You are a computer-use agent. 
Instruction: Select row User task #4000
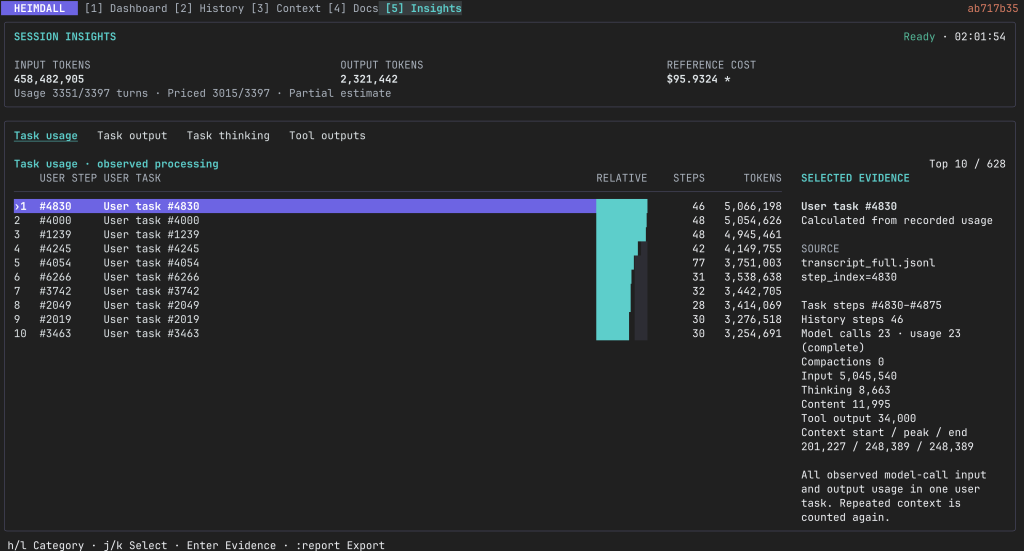coord(398,221)
